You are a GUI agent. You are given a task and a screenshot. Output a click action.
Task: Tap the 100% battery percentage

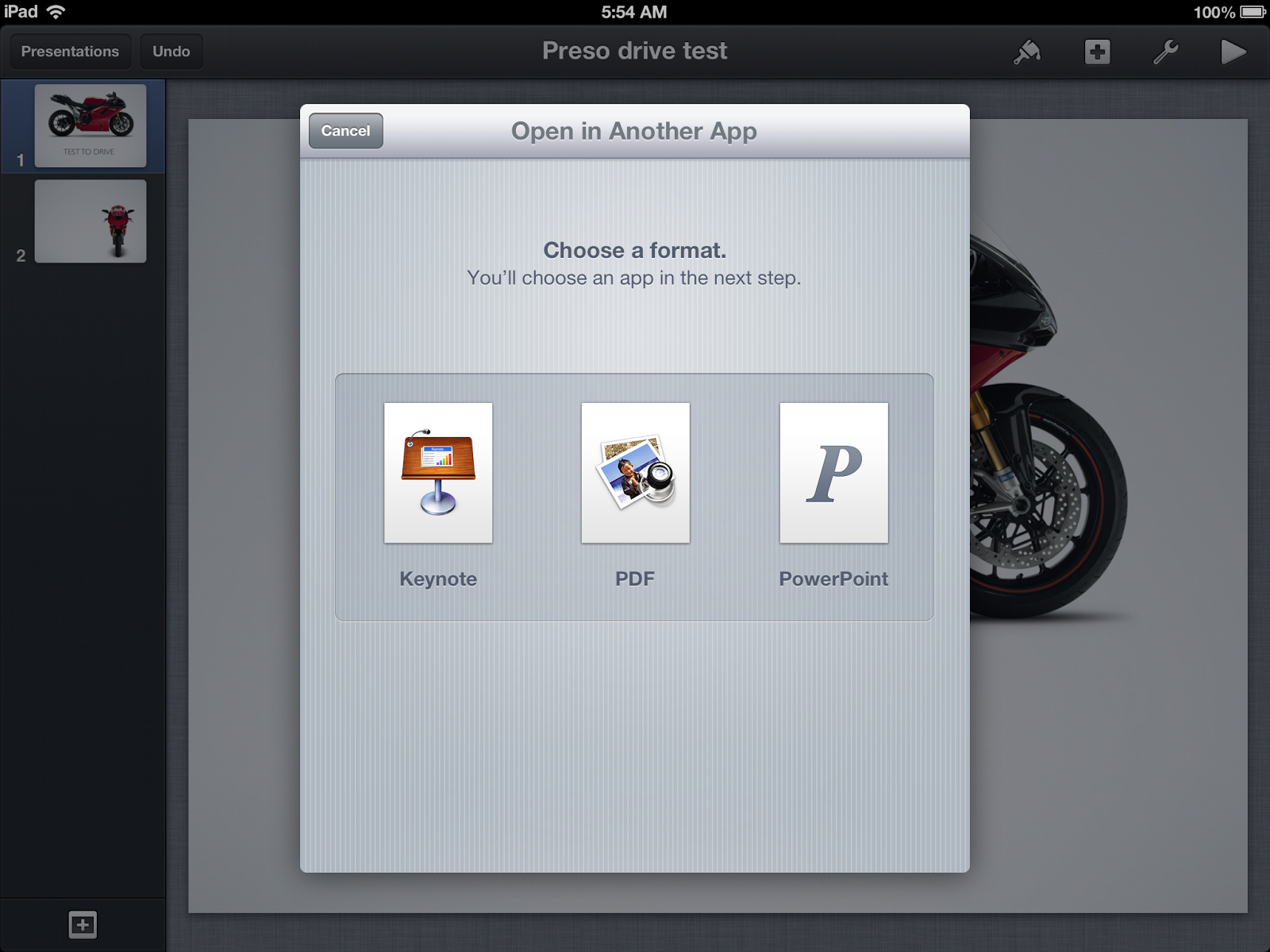[x=1214, y=12]
